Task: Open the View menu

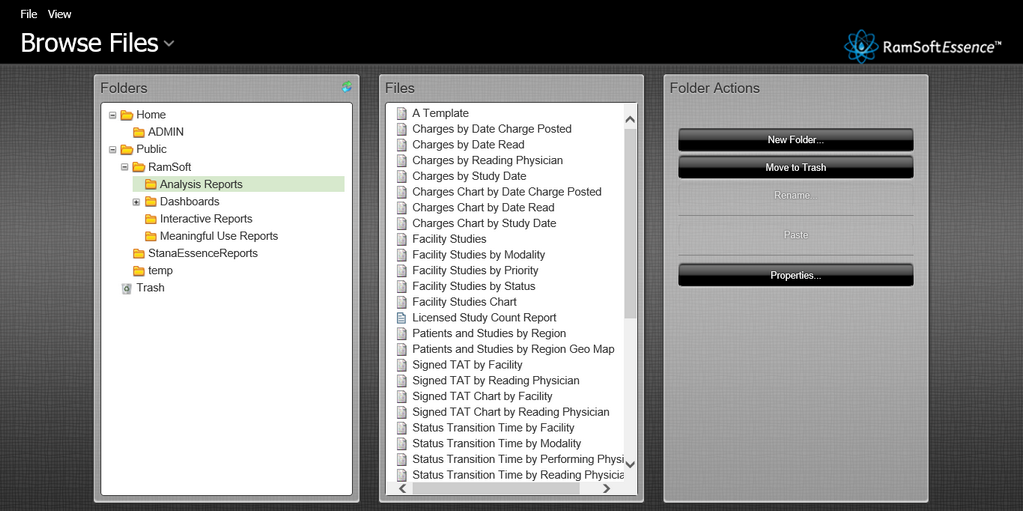Action: (x=60, y=14)
